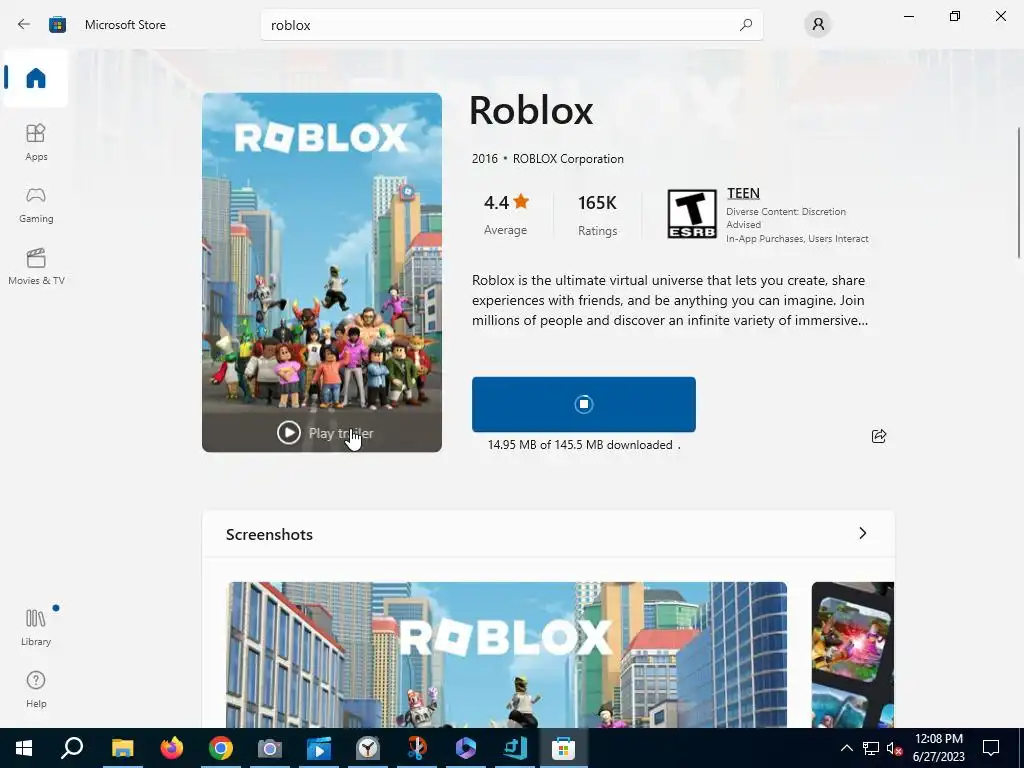This screenshot has height=768, width=1024.
Task: Open the second partially visible screenshot
Action: (x=853, y=654)
